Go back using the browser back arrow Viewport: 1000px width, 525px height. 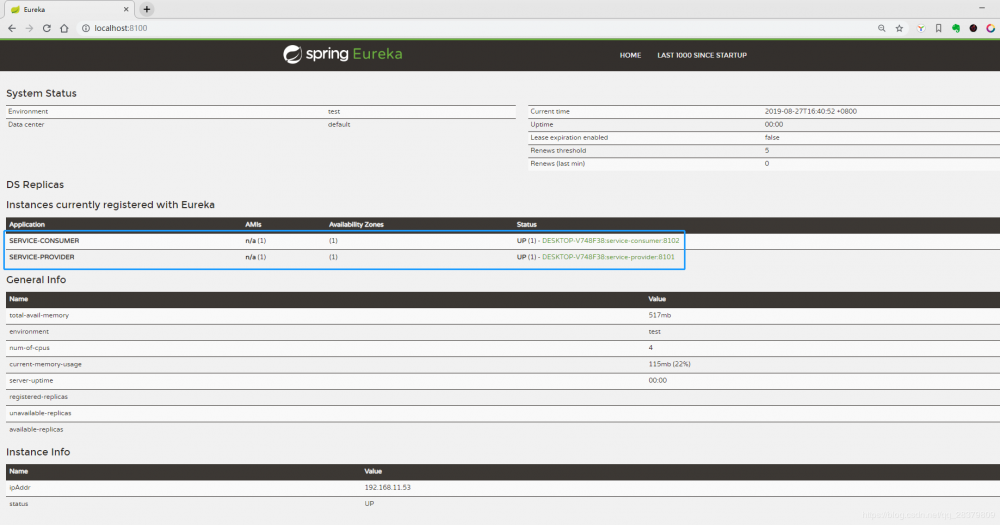pyautogui.click(x=11, y=28)
